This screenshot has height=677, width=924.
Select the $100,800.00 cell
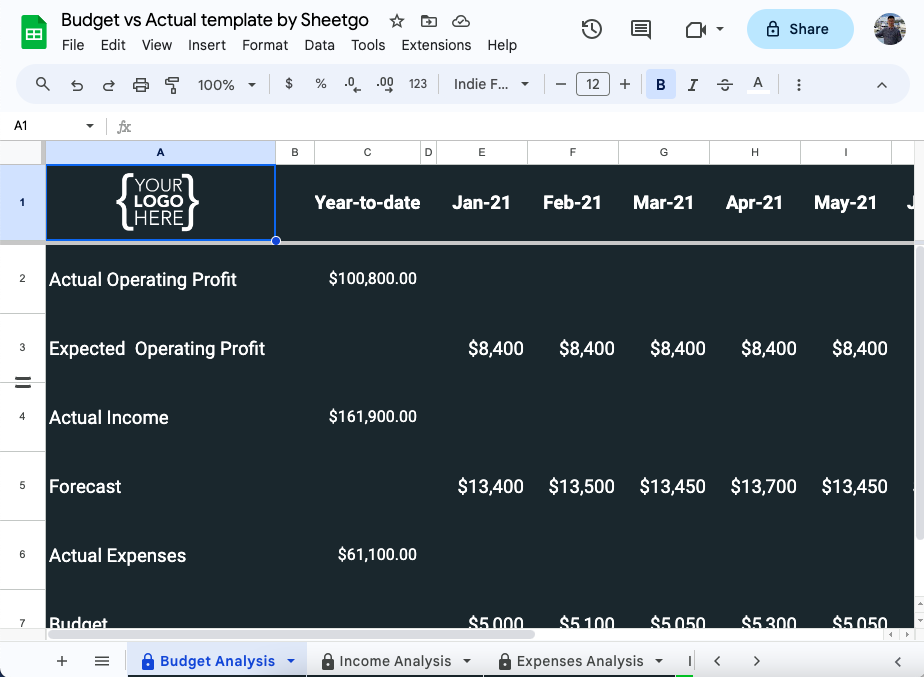pos(367,278)
